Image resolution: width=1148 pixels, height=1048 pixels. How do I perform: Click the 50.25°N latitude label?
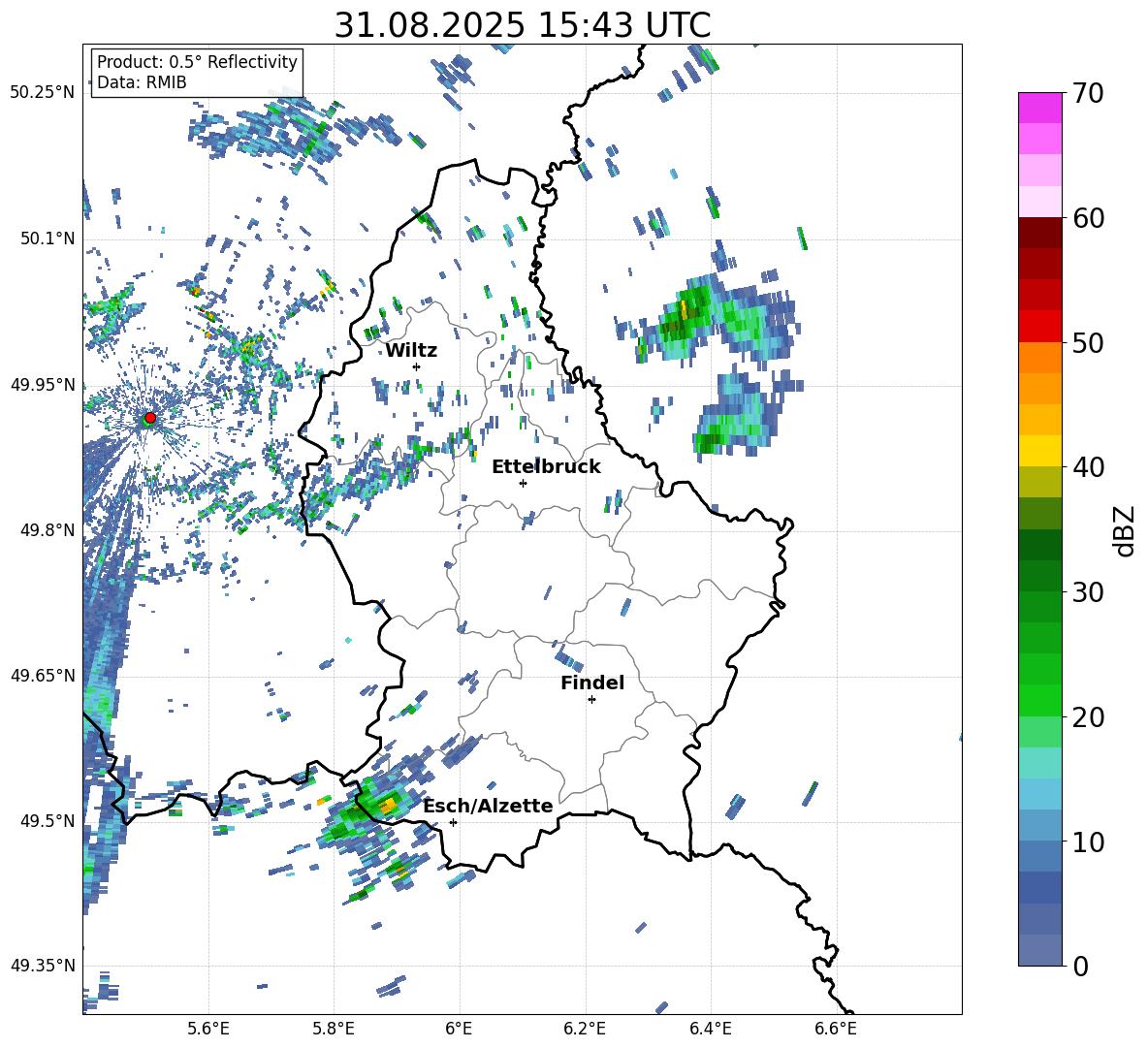click(x=43, y=93)
